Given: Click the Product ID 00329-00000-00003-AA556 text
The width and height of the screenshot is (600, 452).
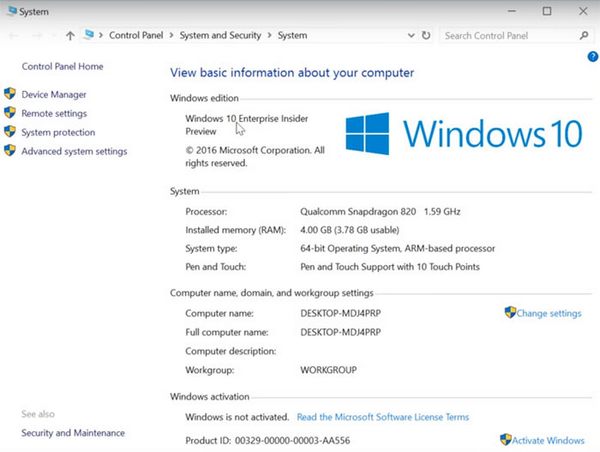Looking at the screenshot, I should 267,441.
